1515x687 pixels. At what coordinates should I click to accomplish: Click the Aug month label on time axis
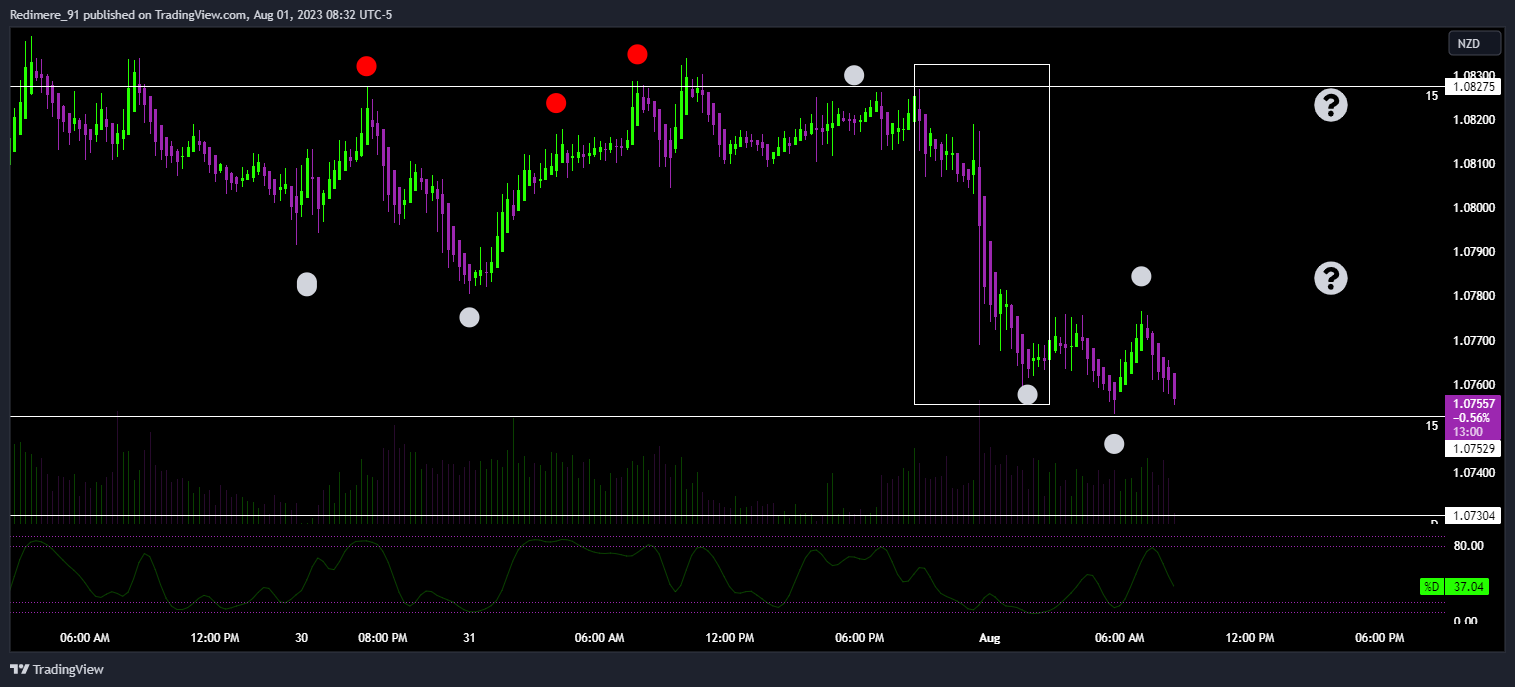pos(989,638)
